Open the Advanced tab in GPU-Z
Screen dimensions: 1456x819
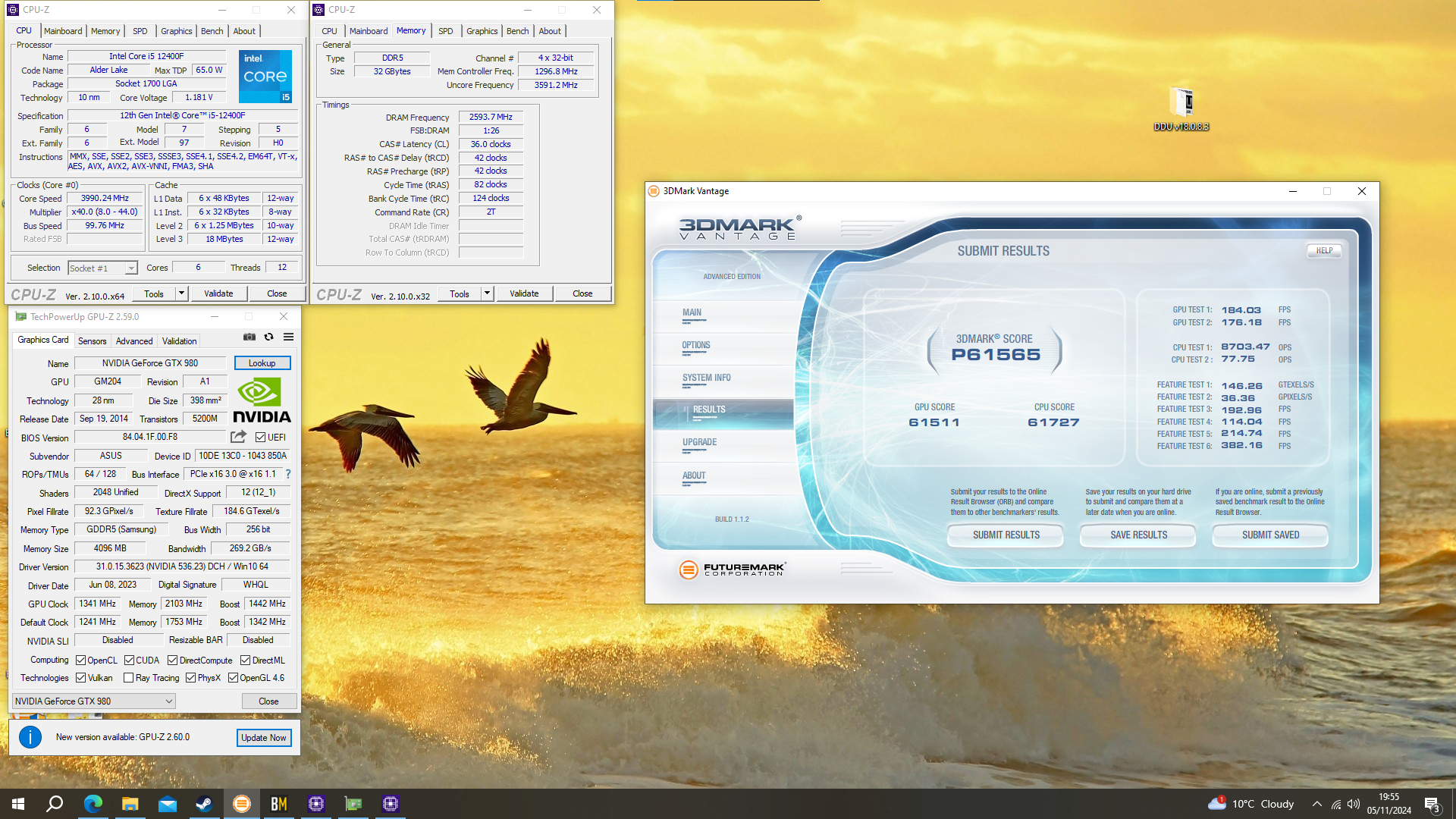134,341
